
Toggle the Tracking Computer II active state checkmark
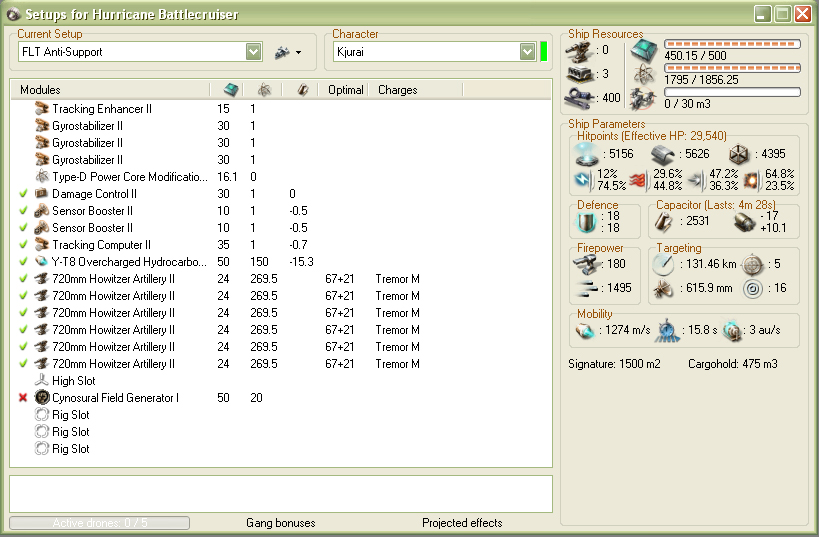(x=23, y=245)
